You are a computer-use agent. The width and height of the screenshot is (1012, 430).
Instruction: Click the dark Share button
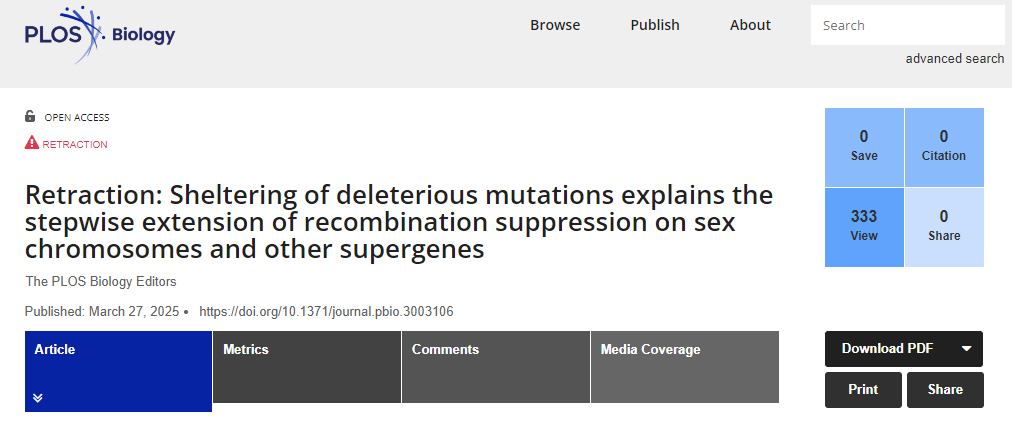pos(945,390)
